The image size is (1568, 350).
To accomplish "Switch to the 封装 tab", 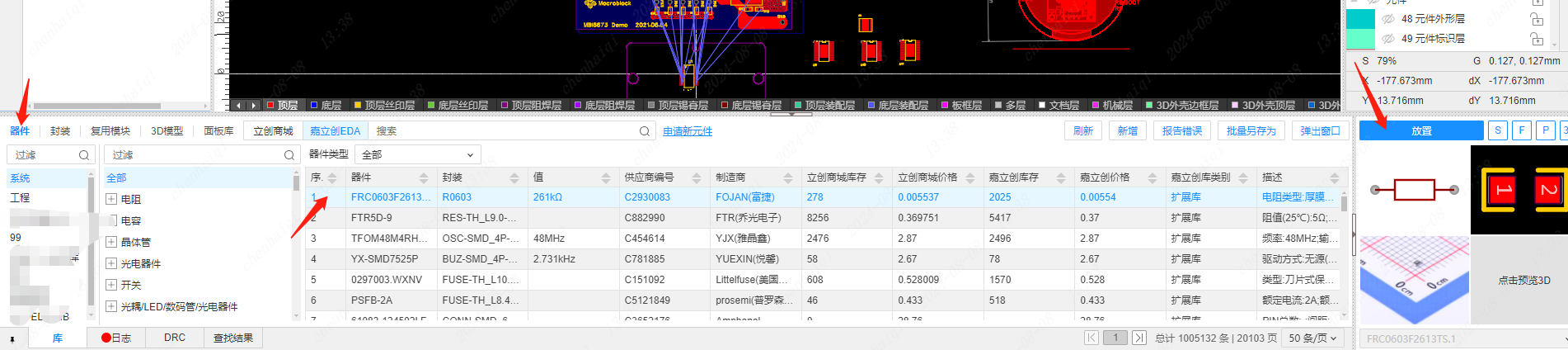I will tap(60, 131).
